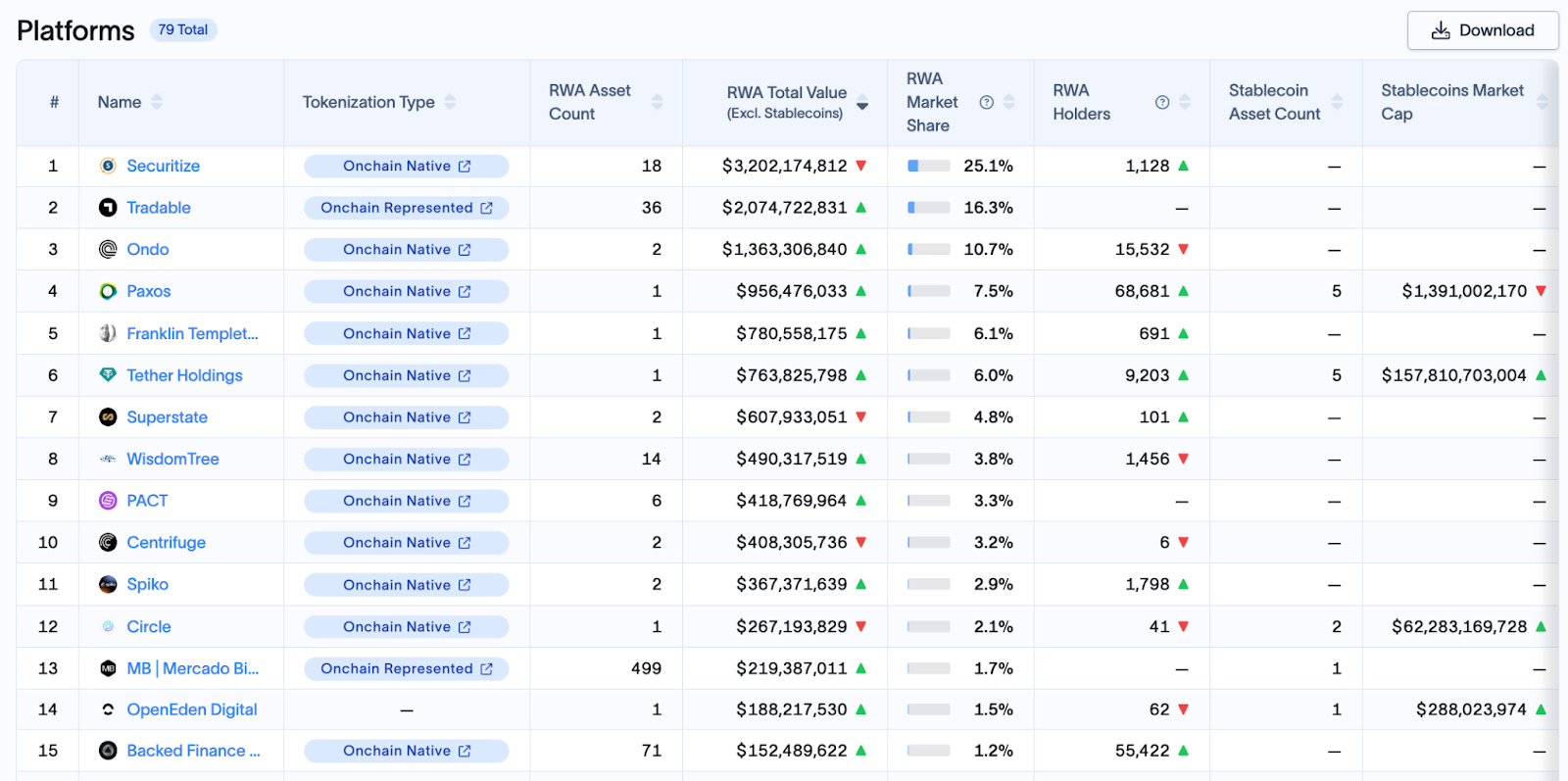Open Securitize's Onchain Native tag
This screenshot has height=781, width=1568.
pos(407,167)
